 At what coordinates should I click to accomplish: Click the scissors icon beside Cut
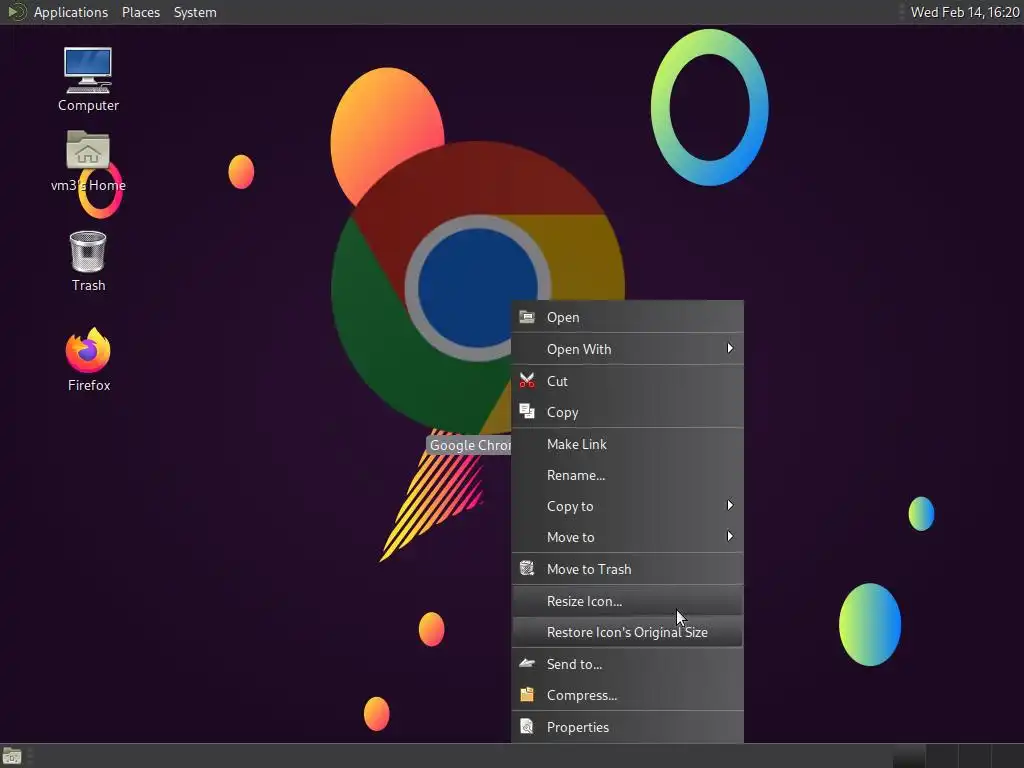coord(527,381)
